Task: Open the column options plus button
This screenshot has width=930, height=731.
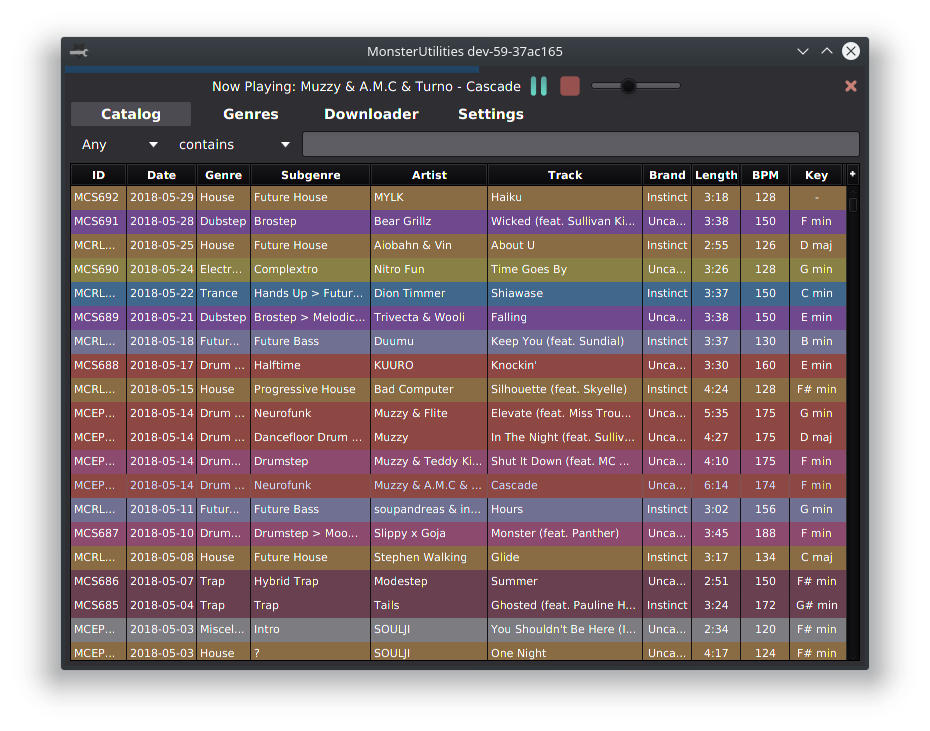Action: click(852, 174)
